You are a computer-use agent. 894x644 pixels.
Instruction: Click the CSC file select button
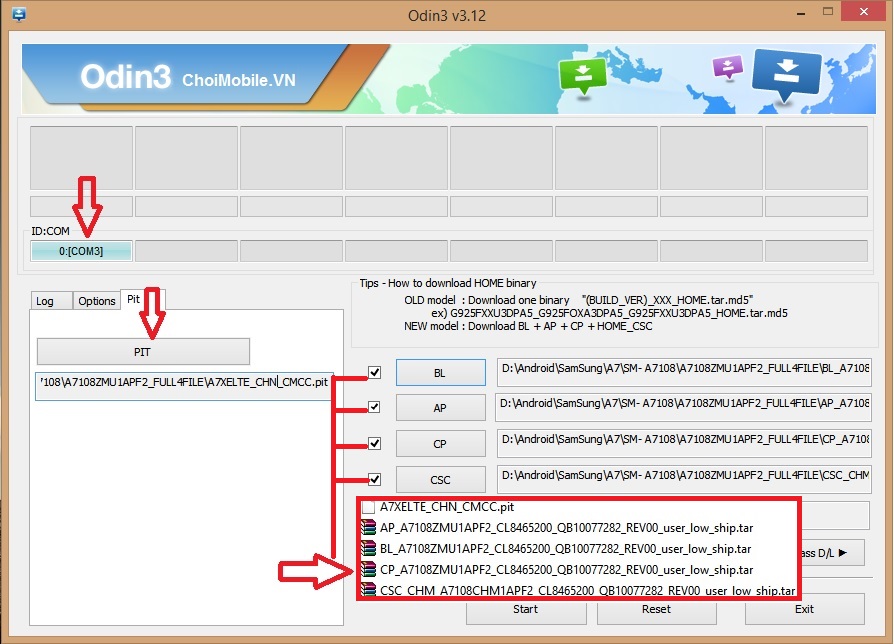pos(441,479)
